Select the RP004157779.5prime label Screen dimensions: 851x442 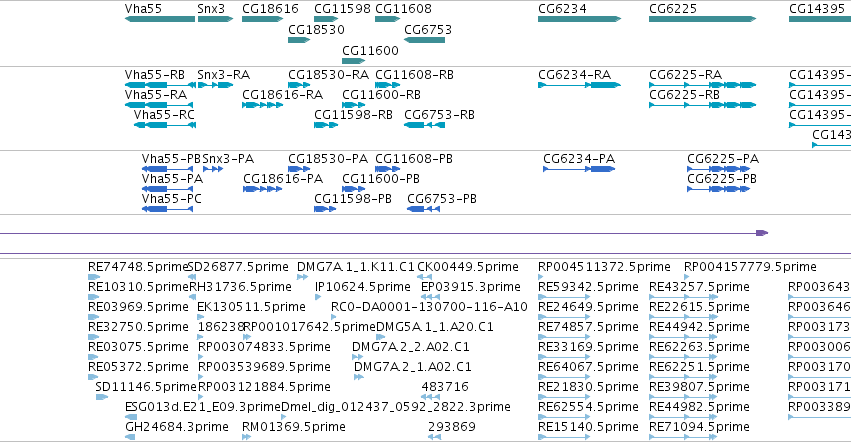pos(750,267)
